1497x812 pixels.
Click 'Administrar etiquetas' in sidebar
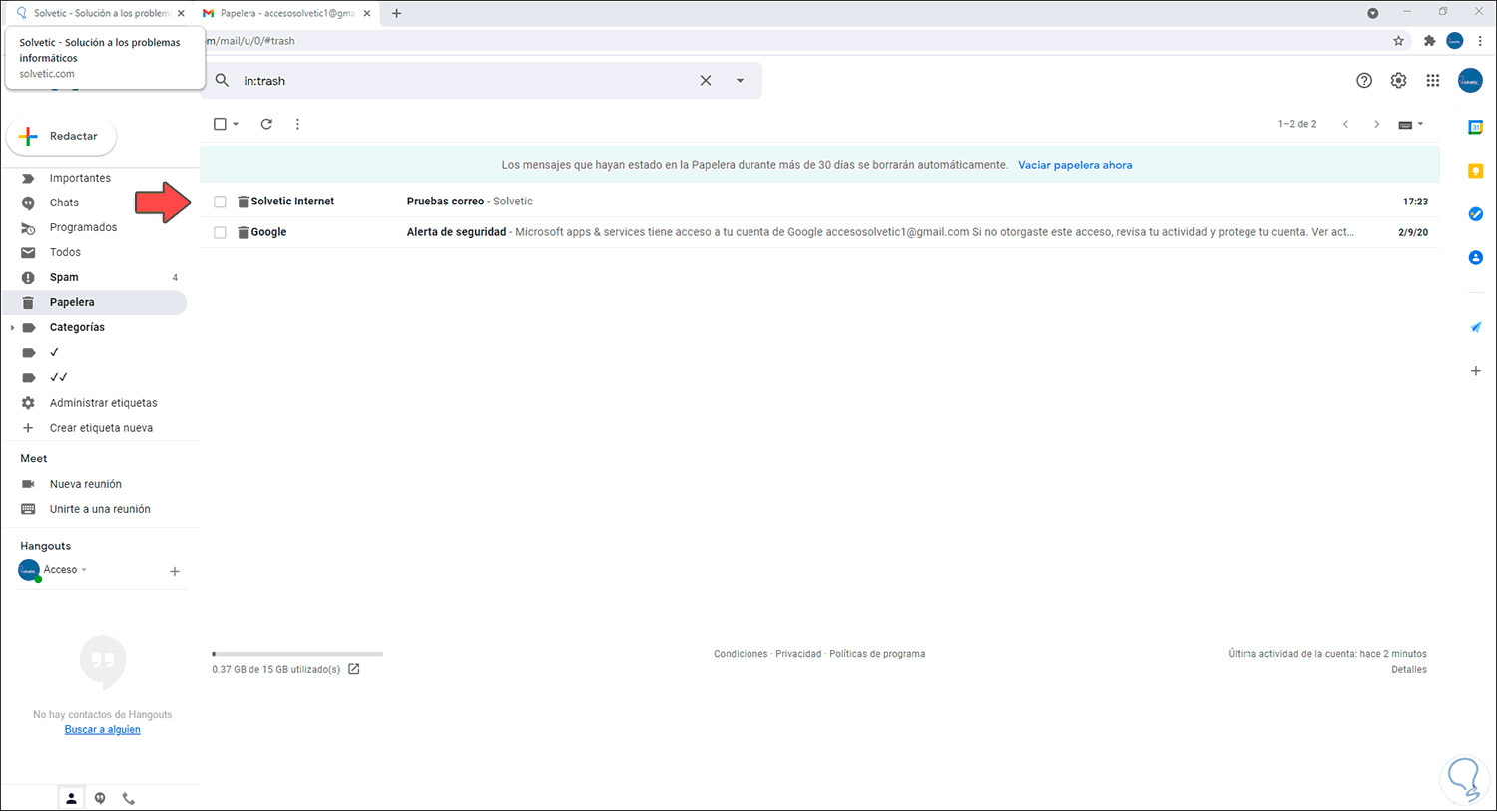103,403
